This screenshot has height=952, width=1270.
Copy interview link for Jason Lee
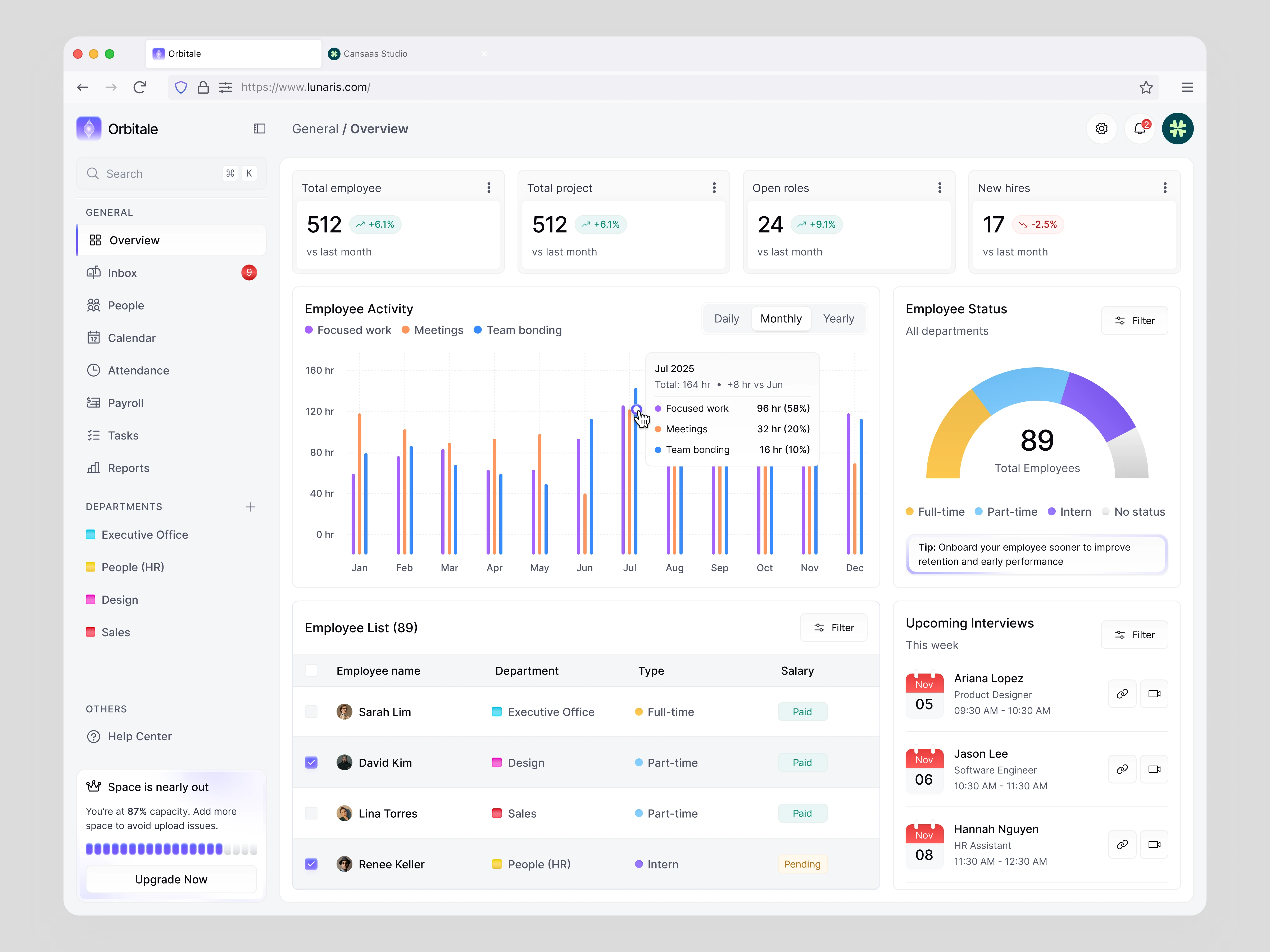pos(1122,769)
